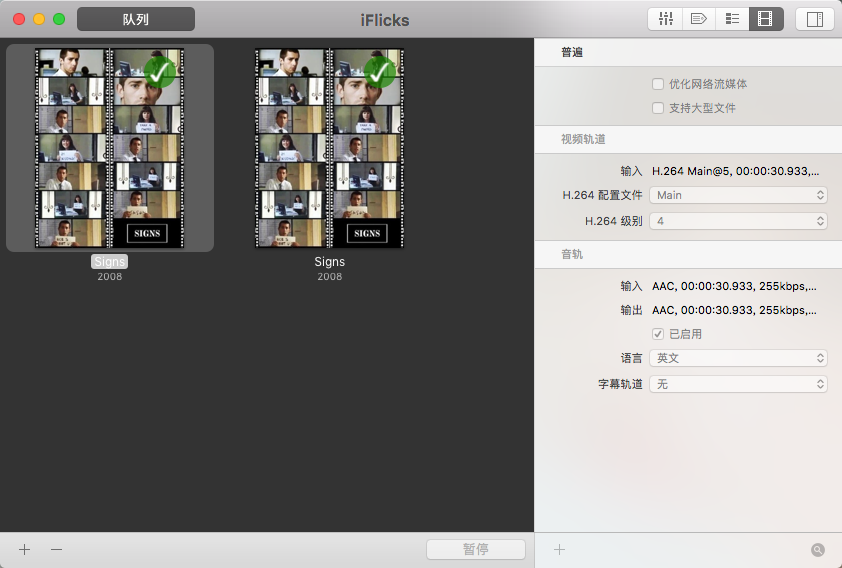Select the second Signs movie thumbnail
The height and width of the screenshot is (568, 842).
click(x=330, y=148)
